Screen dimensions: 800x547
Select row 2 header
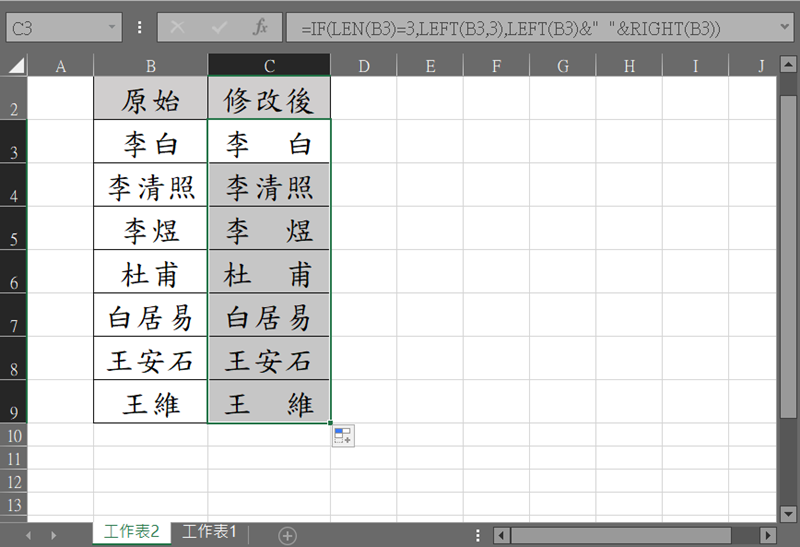pyautogui.click(x=14, y=98)
